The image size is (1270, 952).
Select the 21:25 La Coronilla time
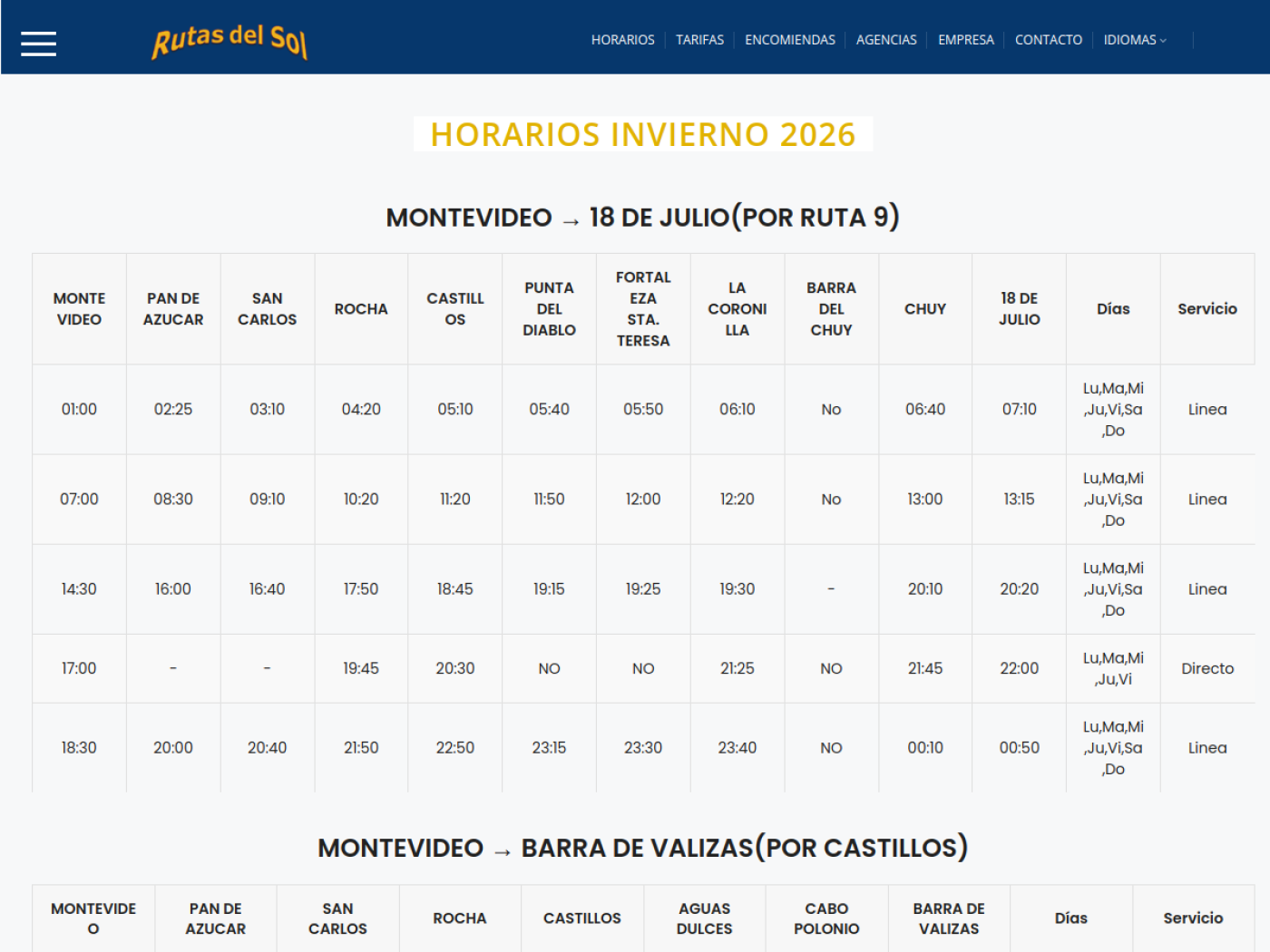coord(738,669)
